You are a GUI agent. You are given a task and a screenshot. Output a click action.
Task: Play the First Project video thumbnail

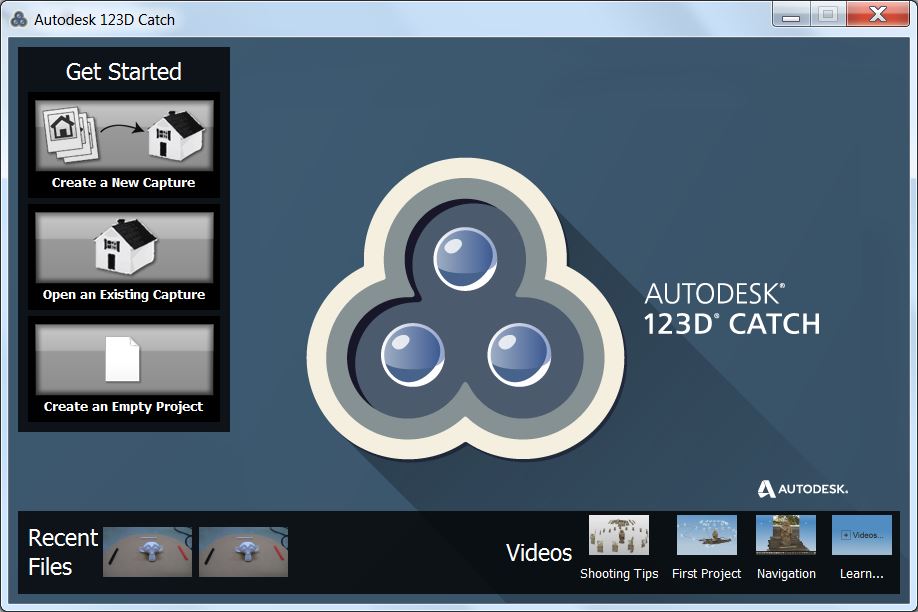[707, 535]
